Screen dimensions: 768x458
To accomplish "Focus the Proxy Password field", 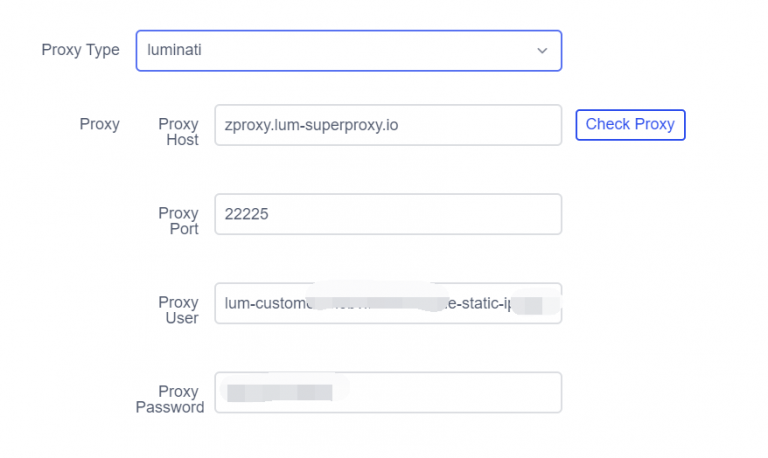I will tap(388, 392).
